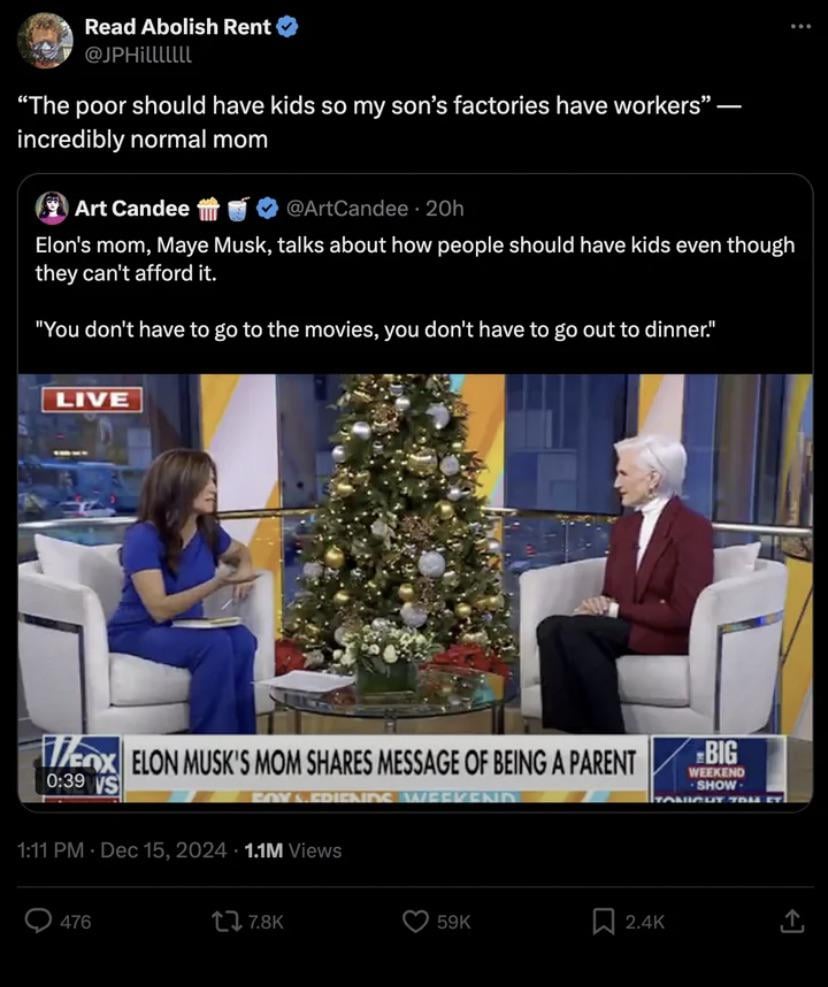Bookmark the tweet via the 2.4K bookmark icon
The height and width of the screenshot is (987, 828).
(x=604, y=922)
